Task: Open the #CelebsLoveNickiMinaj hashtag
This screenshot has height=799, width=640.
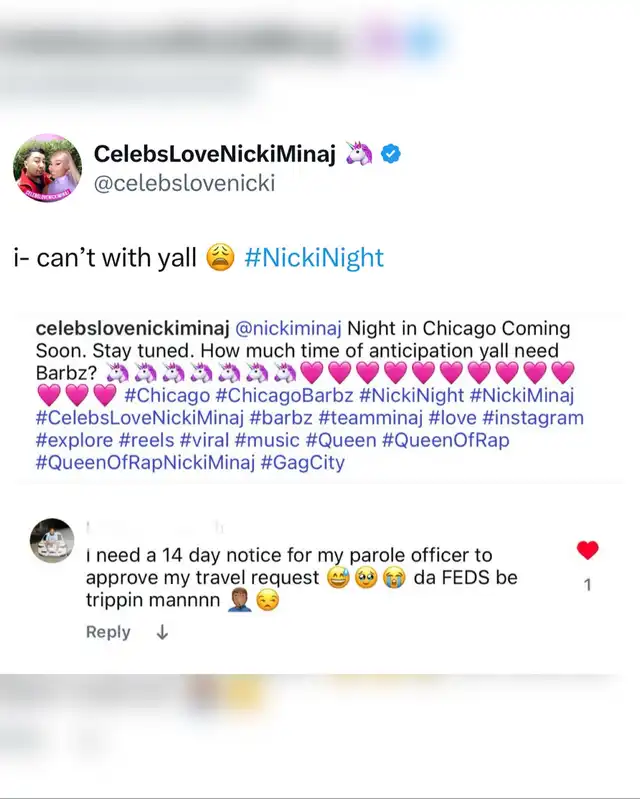Action: coord(140,418)
